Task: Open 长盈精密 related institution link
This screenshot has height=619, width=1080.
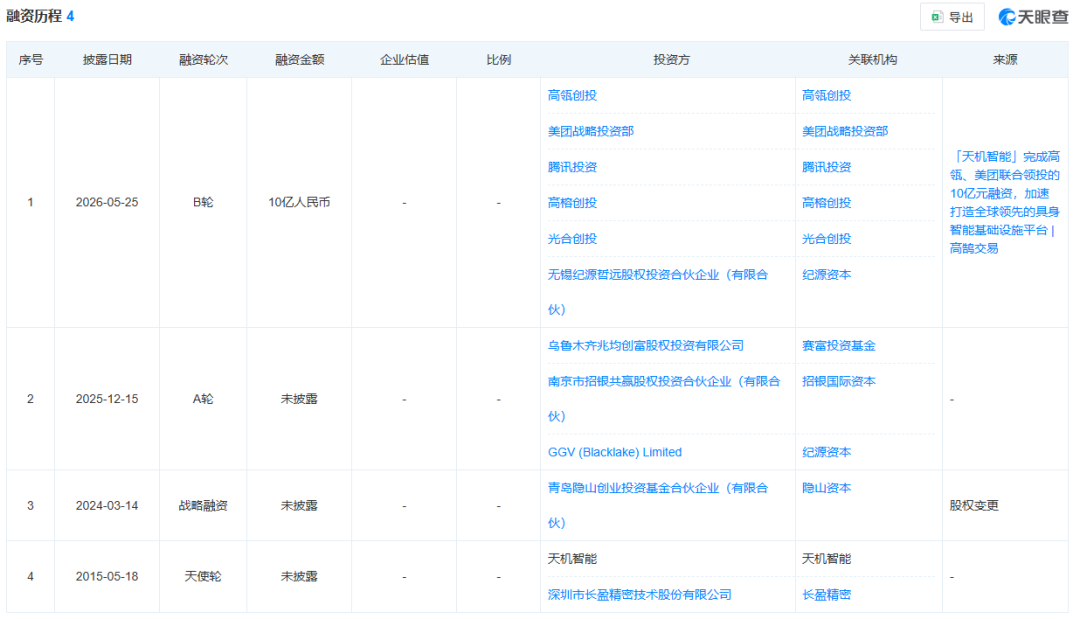Action: pos(826,595)
